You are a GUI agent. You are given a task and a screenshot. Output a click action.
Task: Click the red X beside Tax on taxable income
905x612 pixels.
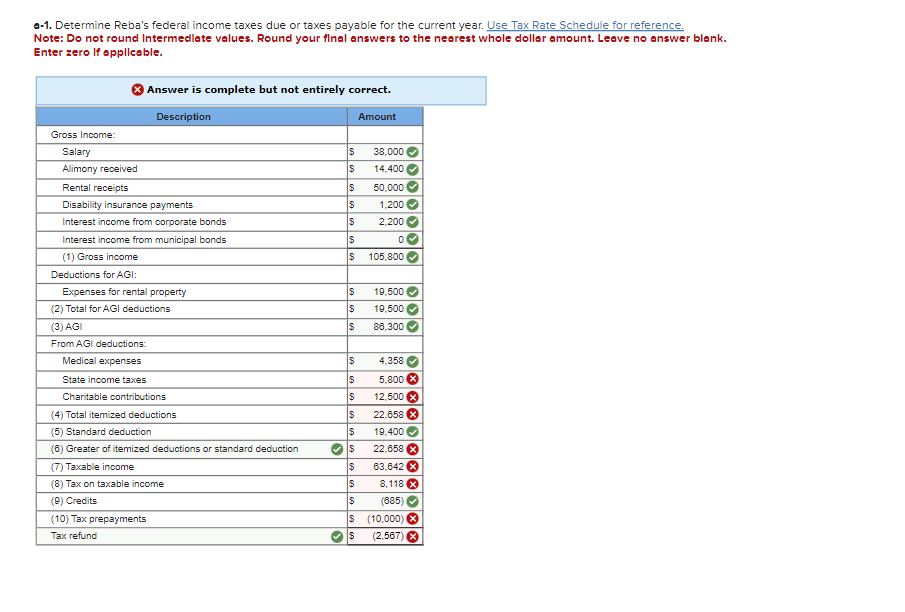coord(414,484)
